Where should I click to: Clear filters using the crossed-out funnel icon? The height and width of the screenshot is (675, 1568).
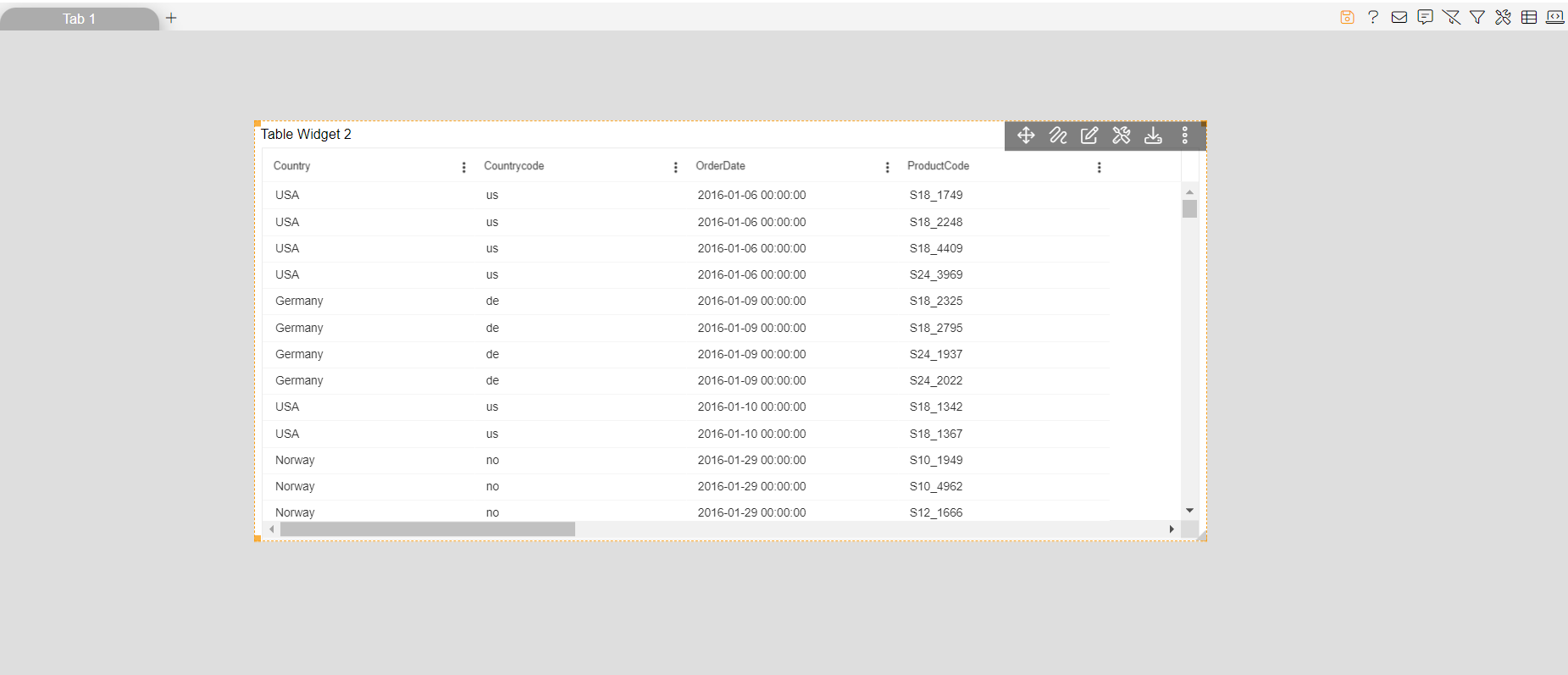coord(1451,17)
